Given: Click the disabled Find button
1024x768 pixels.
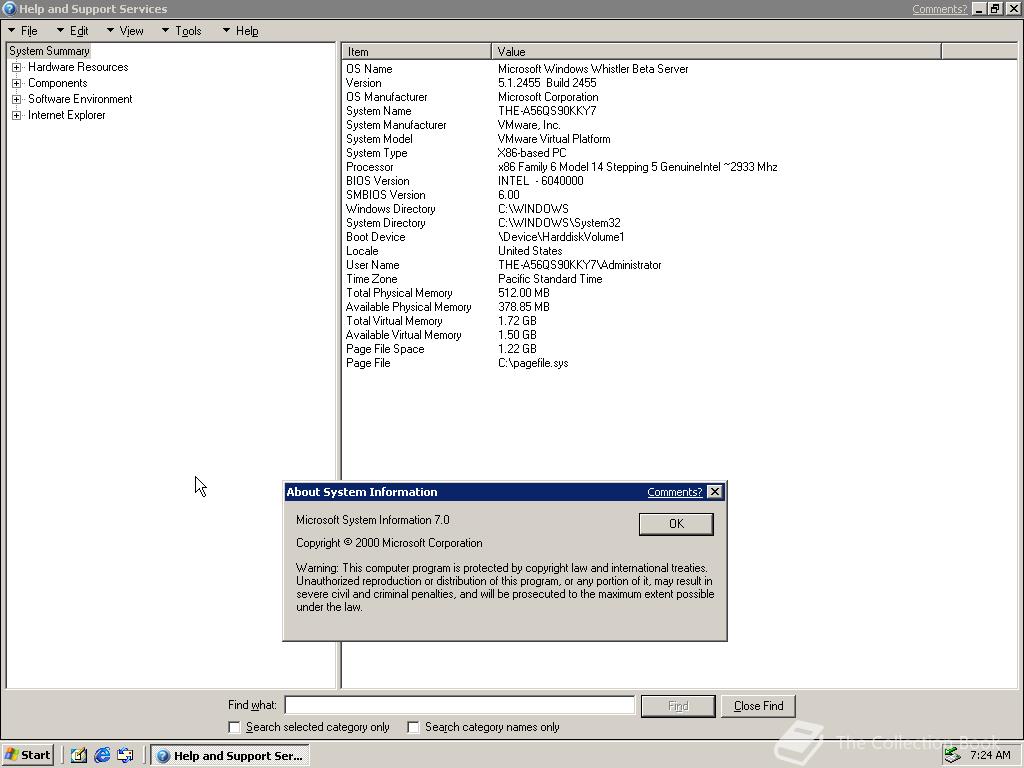Looking at the screenshot, I should 678,706.
